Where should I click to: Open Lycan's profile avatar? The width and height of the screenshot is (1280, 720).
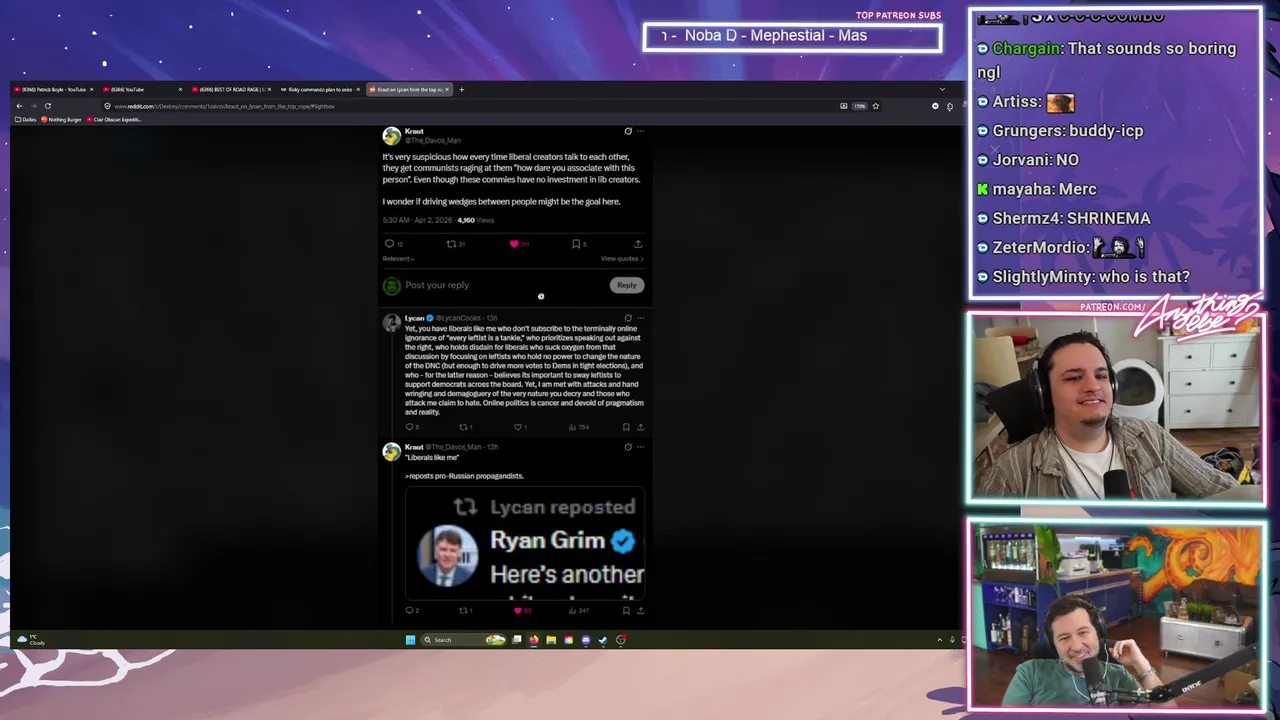[x=391, y=322]
